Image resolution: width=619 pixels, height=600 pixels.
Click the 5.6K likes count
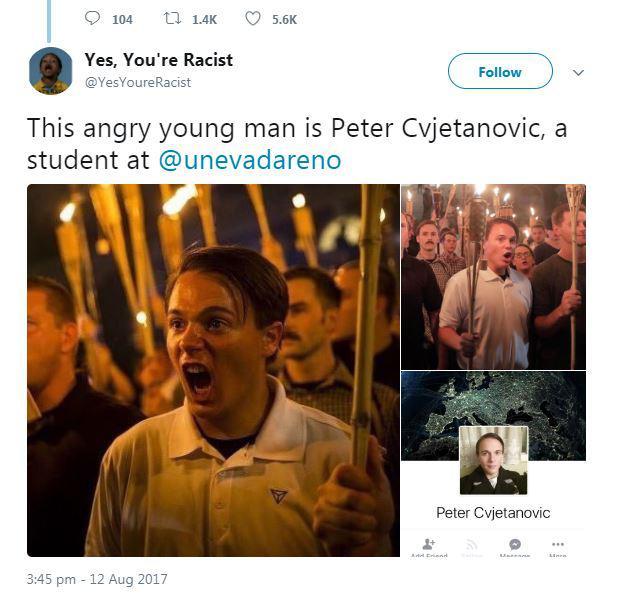(x=284, y=19)
